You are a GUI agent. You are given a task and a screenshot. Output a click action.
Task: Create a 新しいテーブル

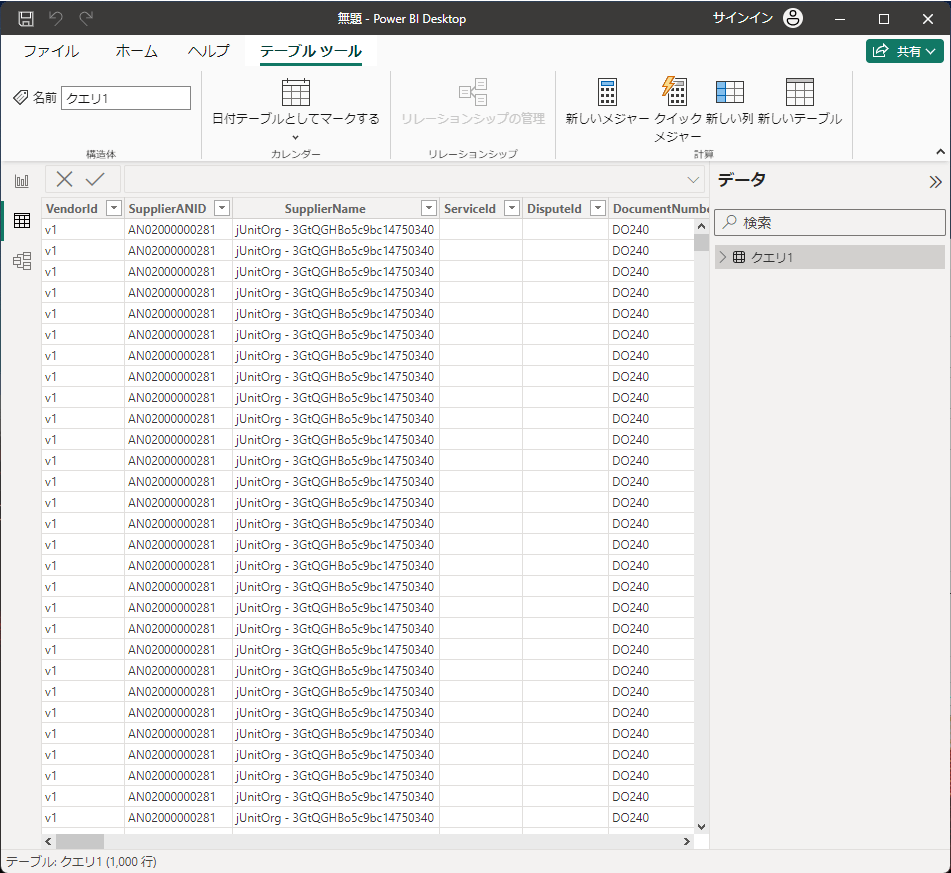(799, 101)
